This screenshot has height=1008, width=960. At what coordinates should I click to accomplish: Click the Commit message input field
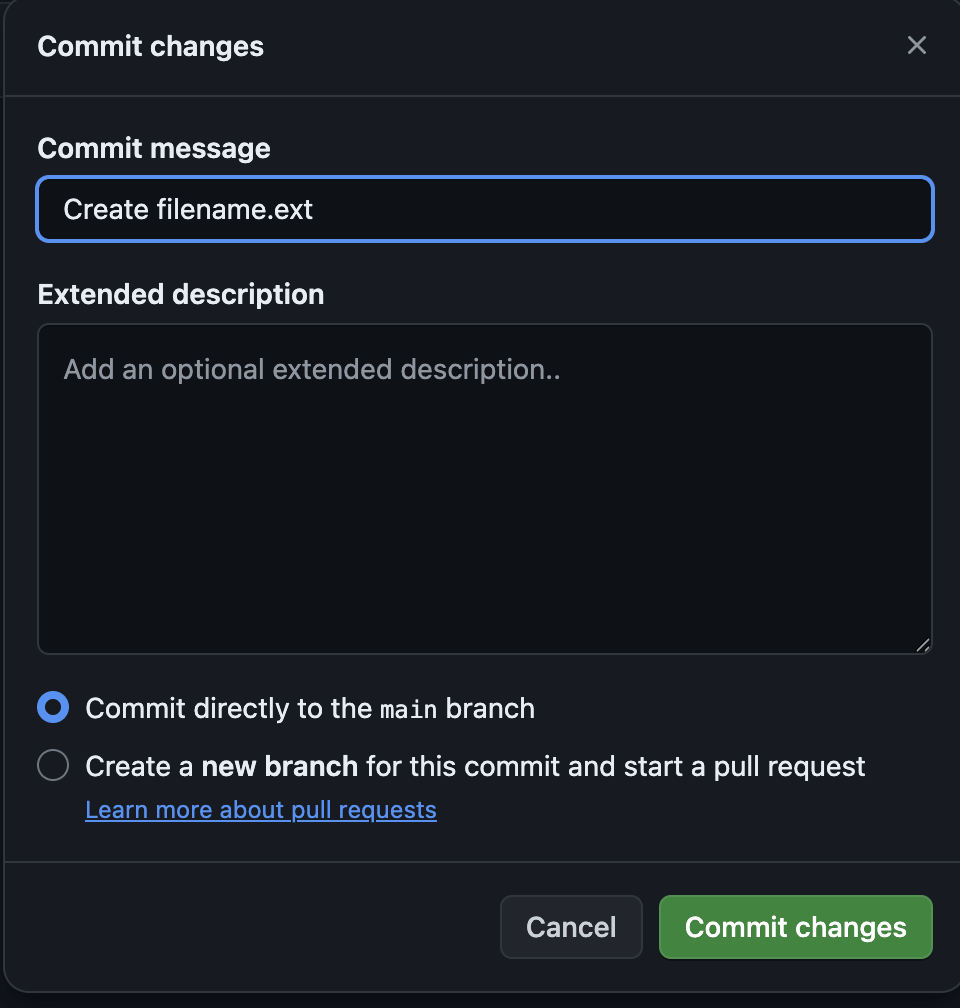tap(485, 209)
